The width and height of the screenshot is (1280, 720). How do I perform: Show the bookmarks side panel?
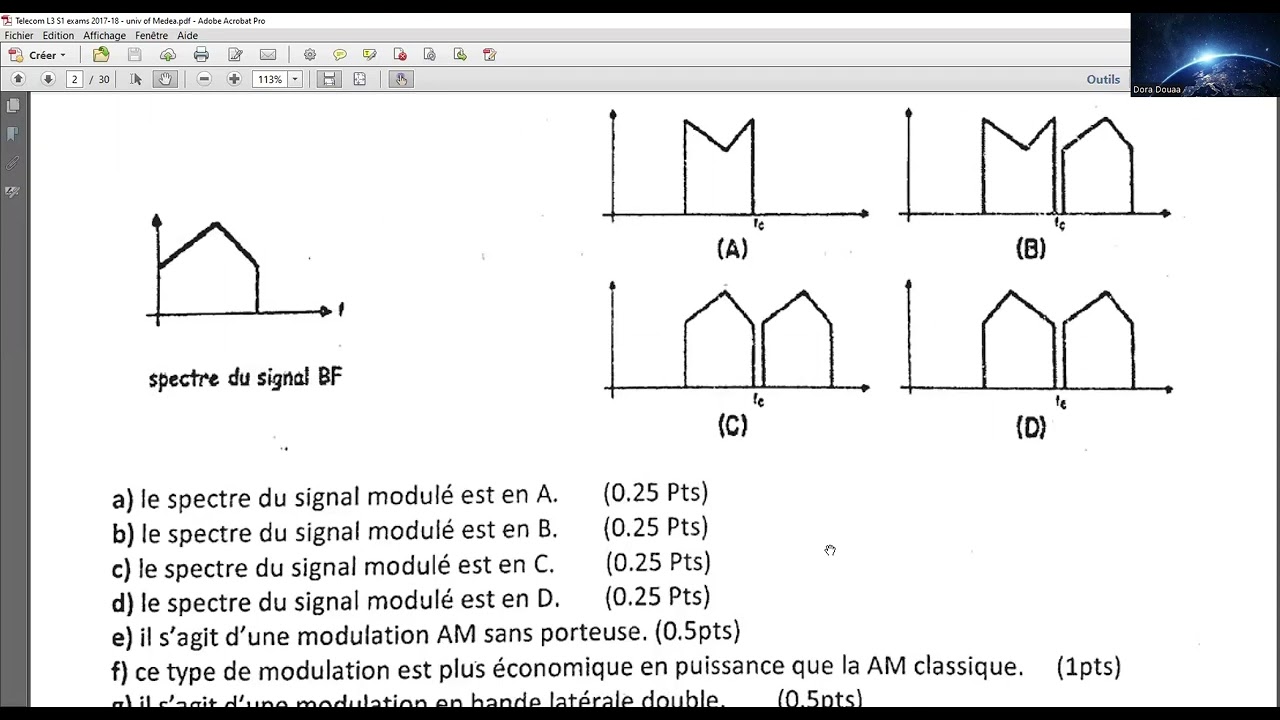tap(13, 134)
